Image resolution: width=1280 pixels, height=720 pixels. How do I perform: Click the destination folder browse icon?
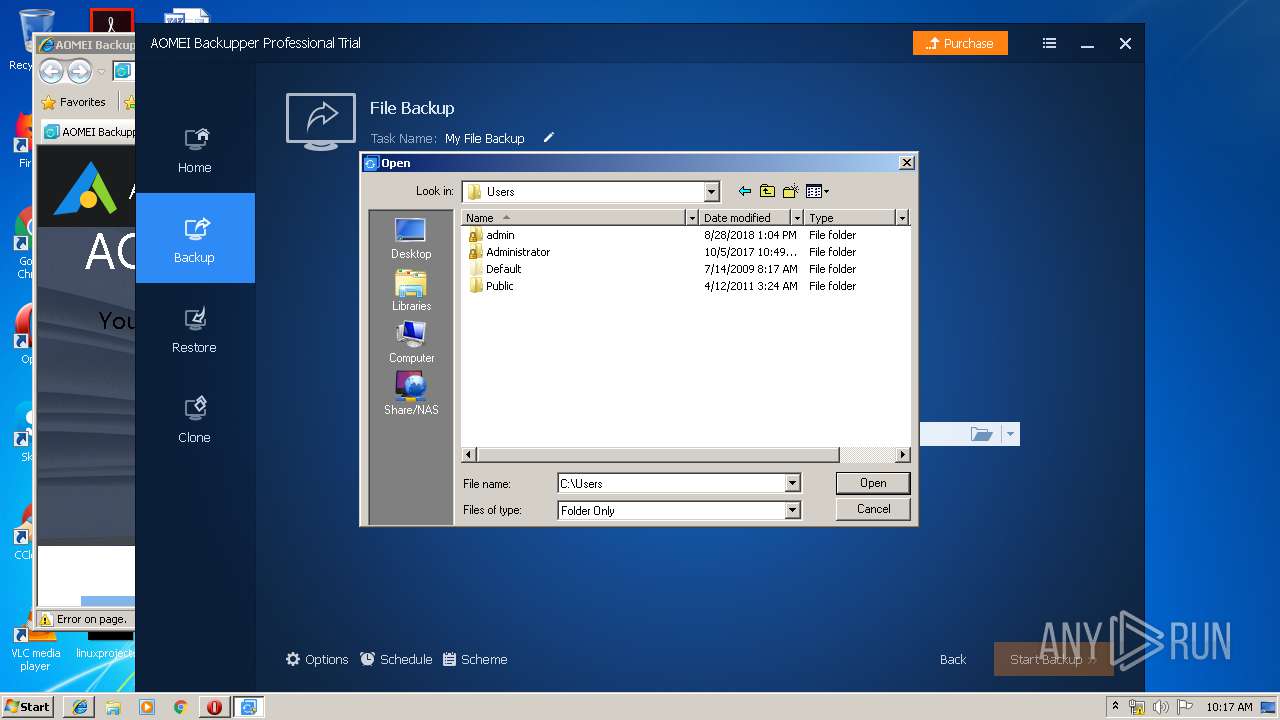click(x=981, y=434)
